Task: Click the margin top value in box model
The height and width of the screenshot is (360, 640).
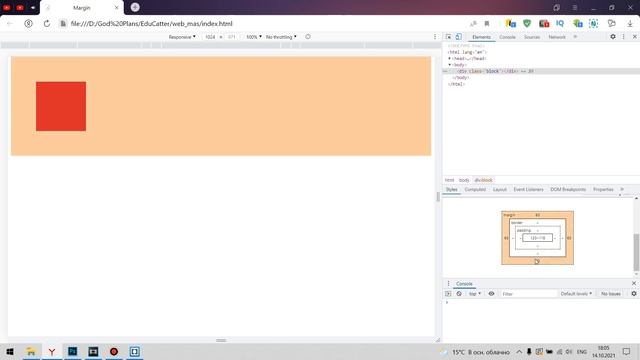Action: [x=537, y=215]
